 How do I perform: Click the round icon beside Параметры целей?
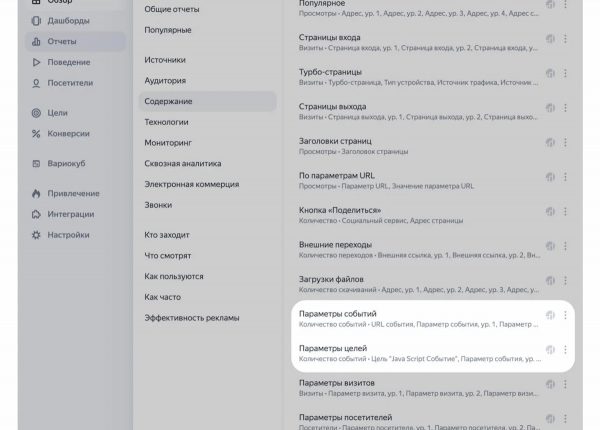point(550,349)
